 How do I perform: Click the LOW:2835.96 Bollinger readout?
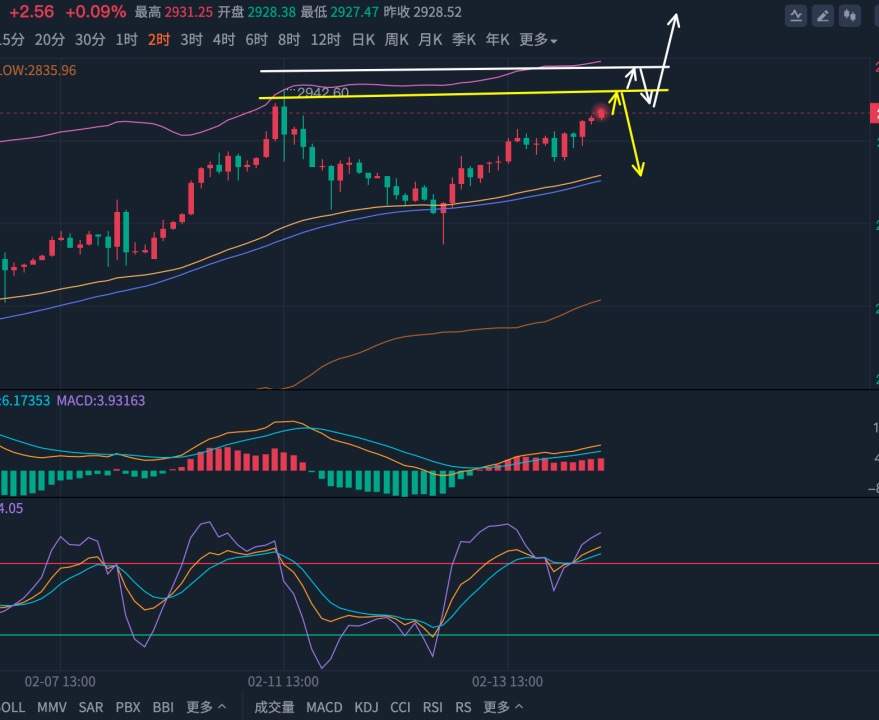38,70
